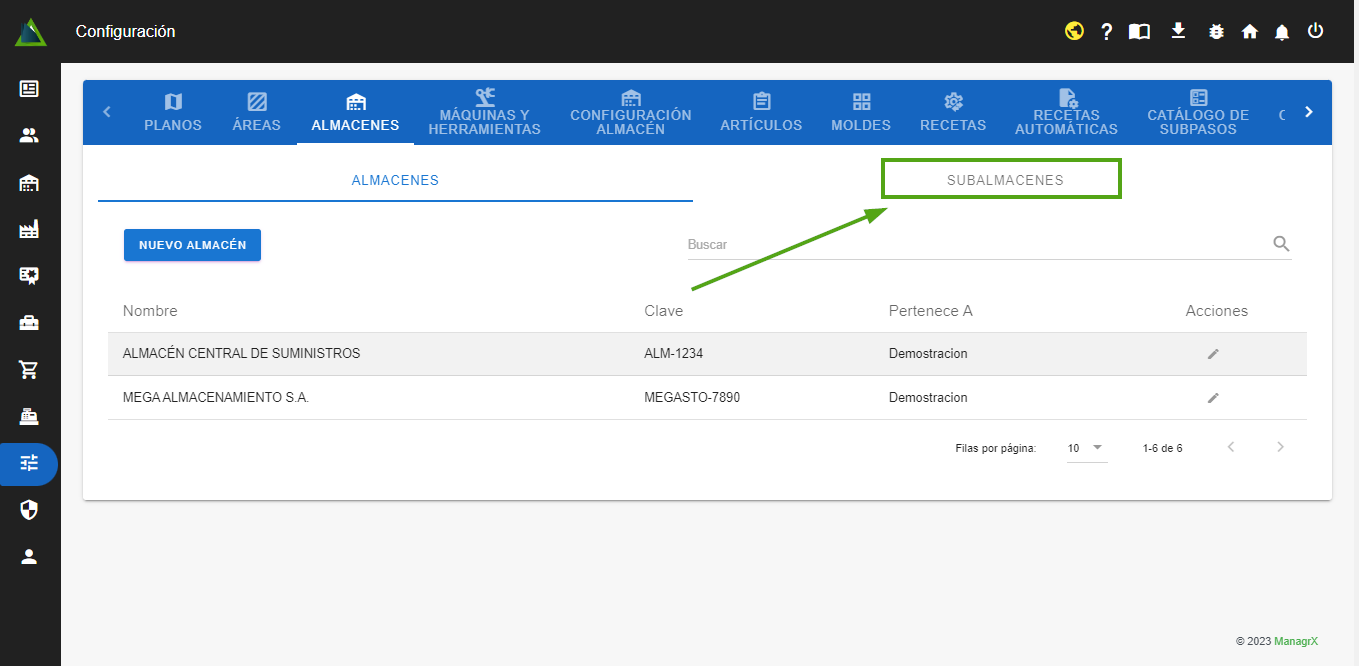
Task: Open the MÁQUINAS Y HERRAMIENTAS tab
Action: tap(484, 112)
